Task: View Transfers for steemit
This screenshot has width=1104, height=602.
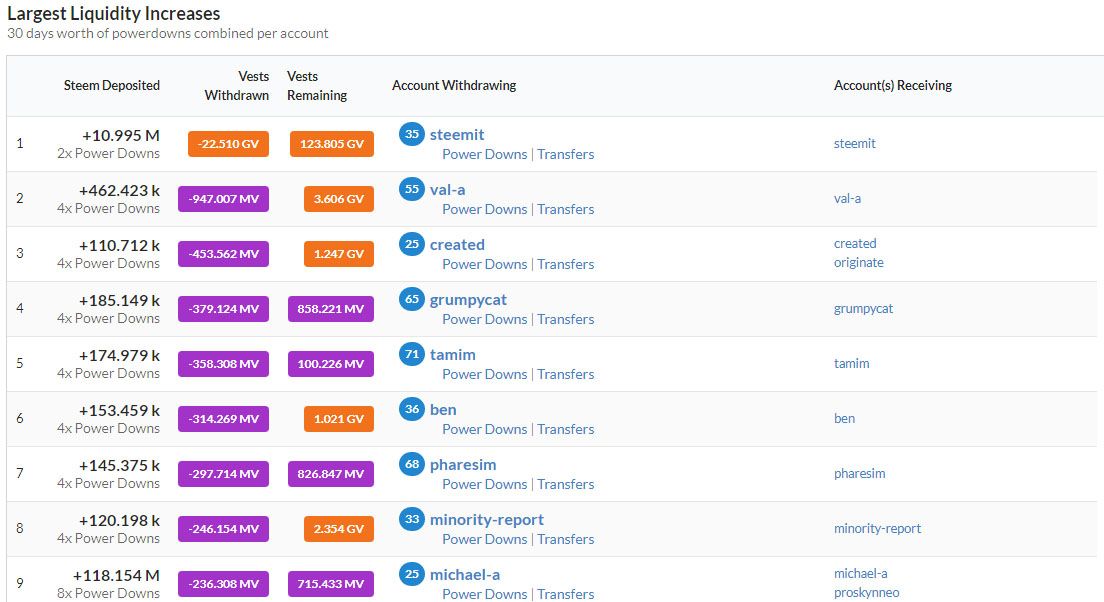Action: (565, 154)
